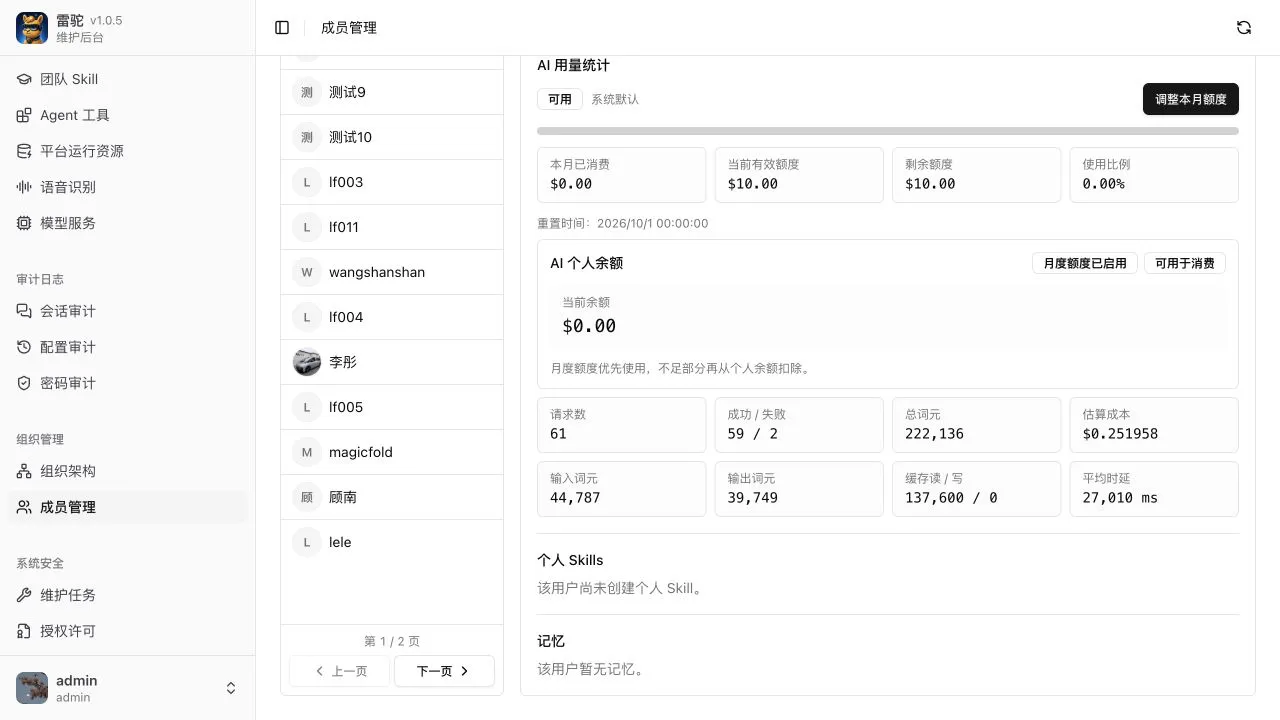Click the 语音识别 waveform icon

24,187
